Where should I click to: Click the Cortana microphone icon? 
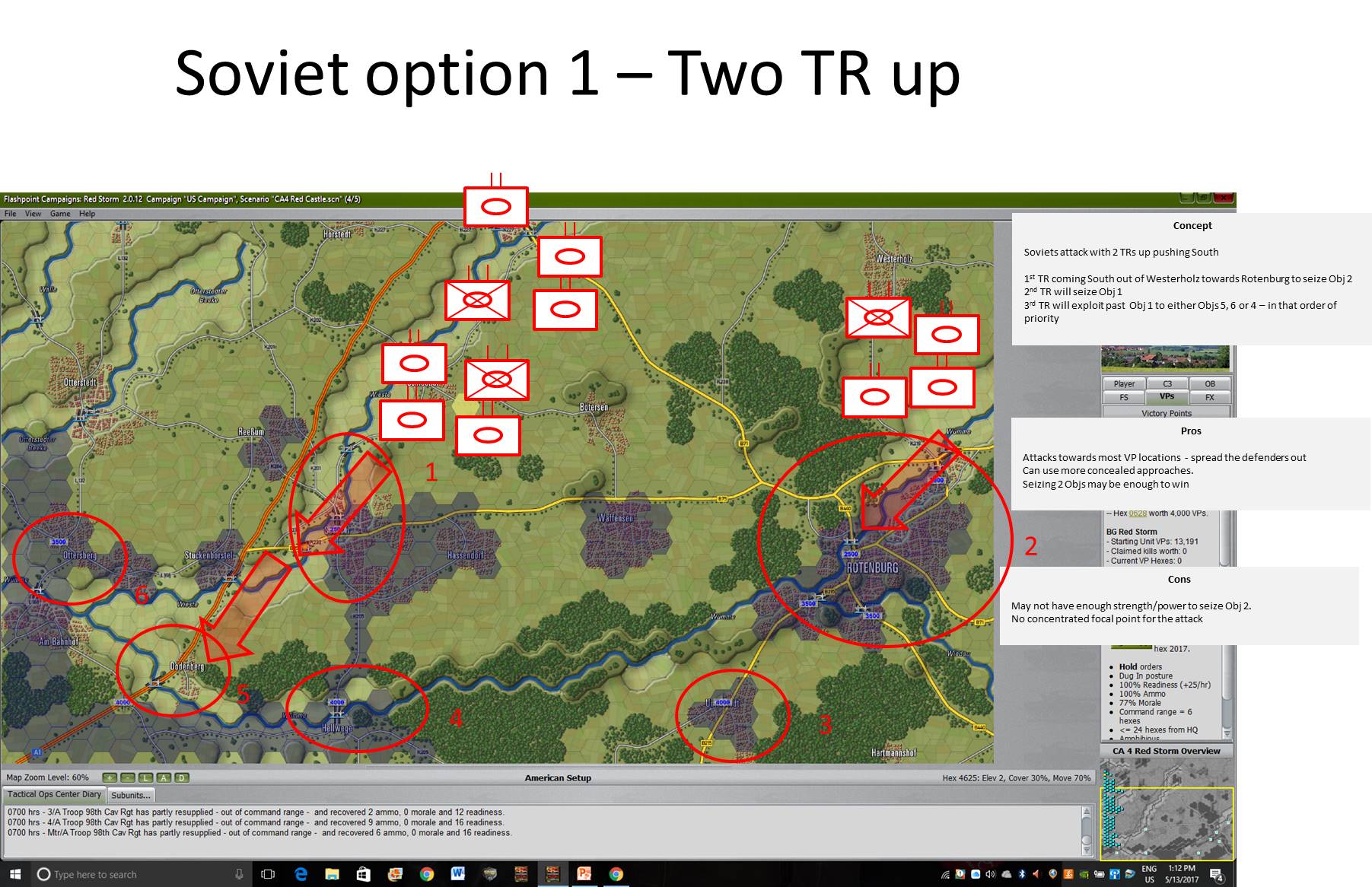click(239, 874)
